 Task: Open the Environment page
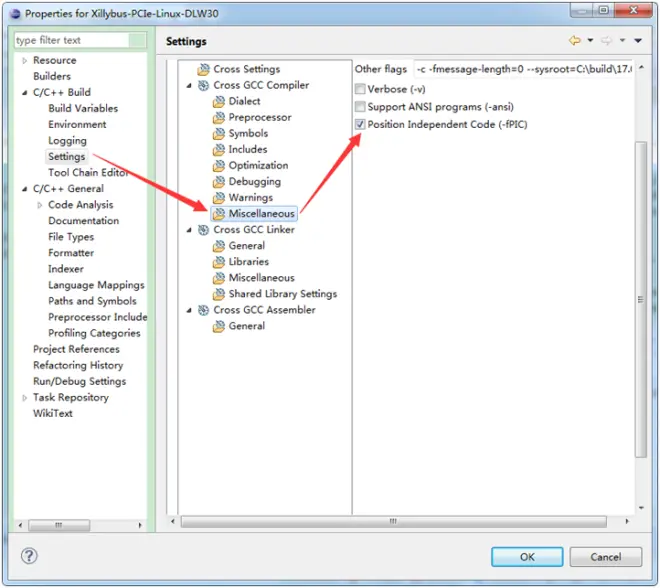click(x=77, y=124)
